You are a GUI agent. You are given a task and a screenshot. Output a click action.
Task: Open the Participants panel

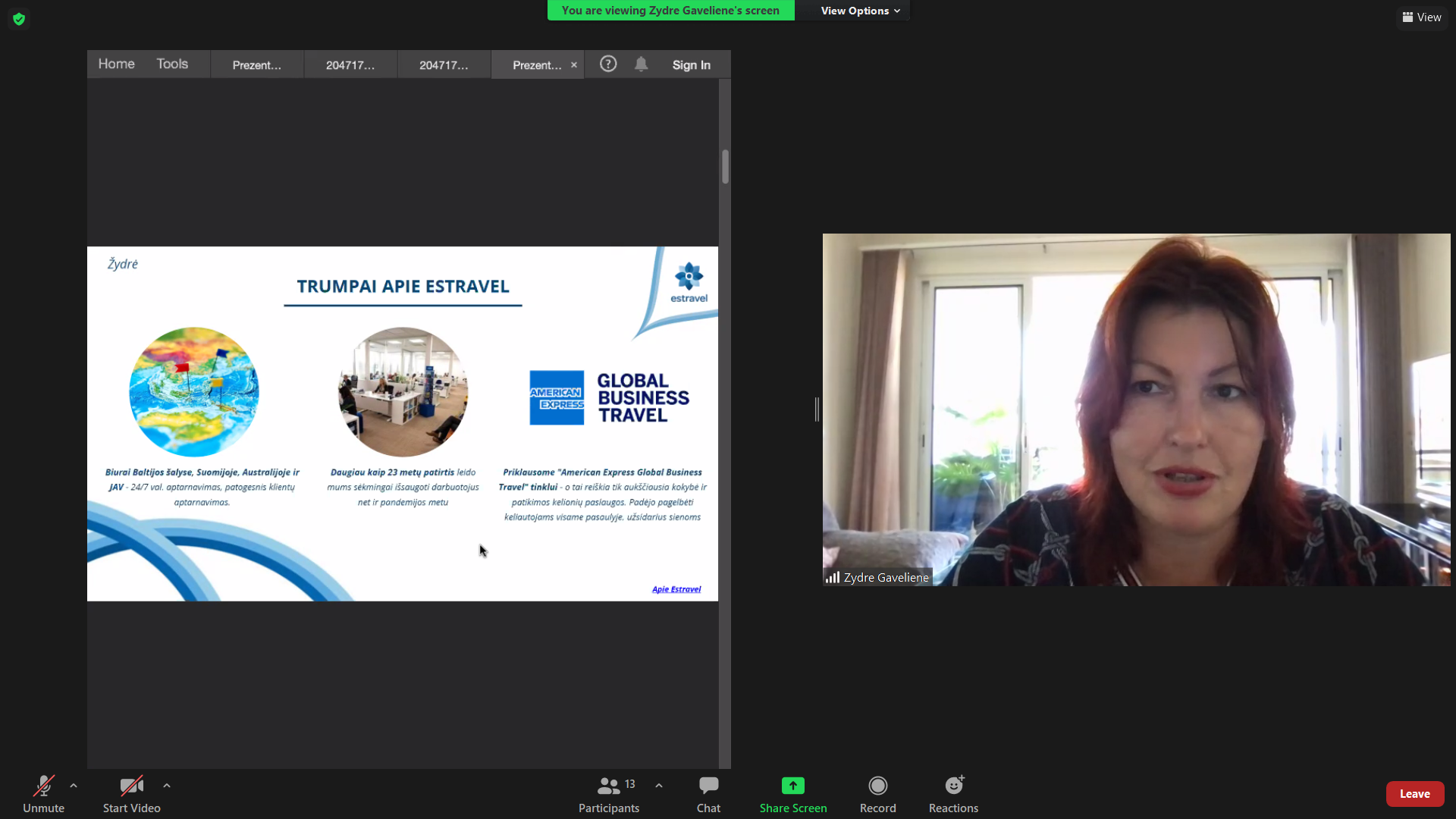click(609, 794)
